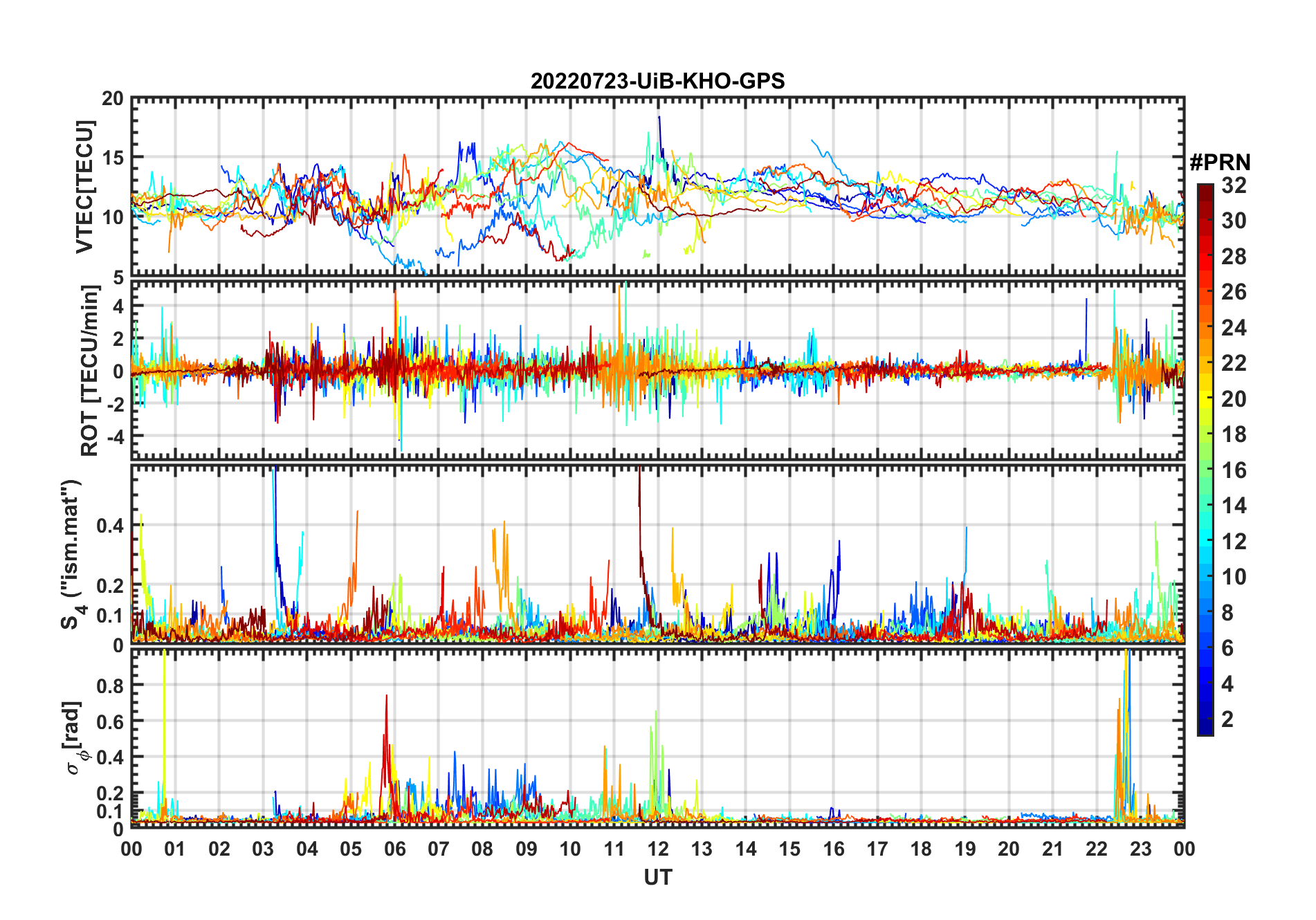The width and height of the screenshot is (1316, 920).
Task: Click the 15 tick on the VTEC axis
Action: tap(113, 158)
